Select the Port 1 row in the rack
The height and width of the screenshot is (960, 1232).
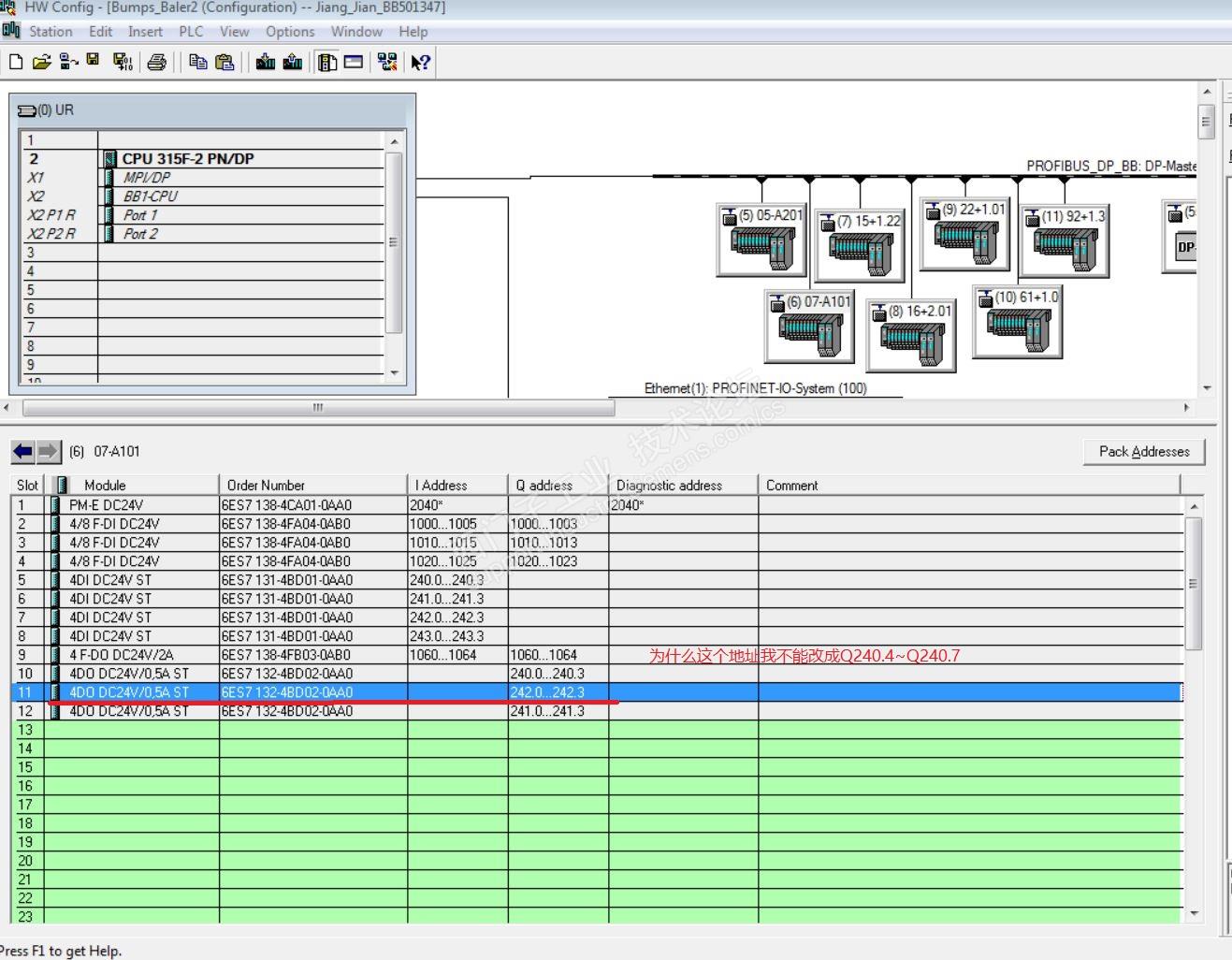(x=203, y=215)
